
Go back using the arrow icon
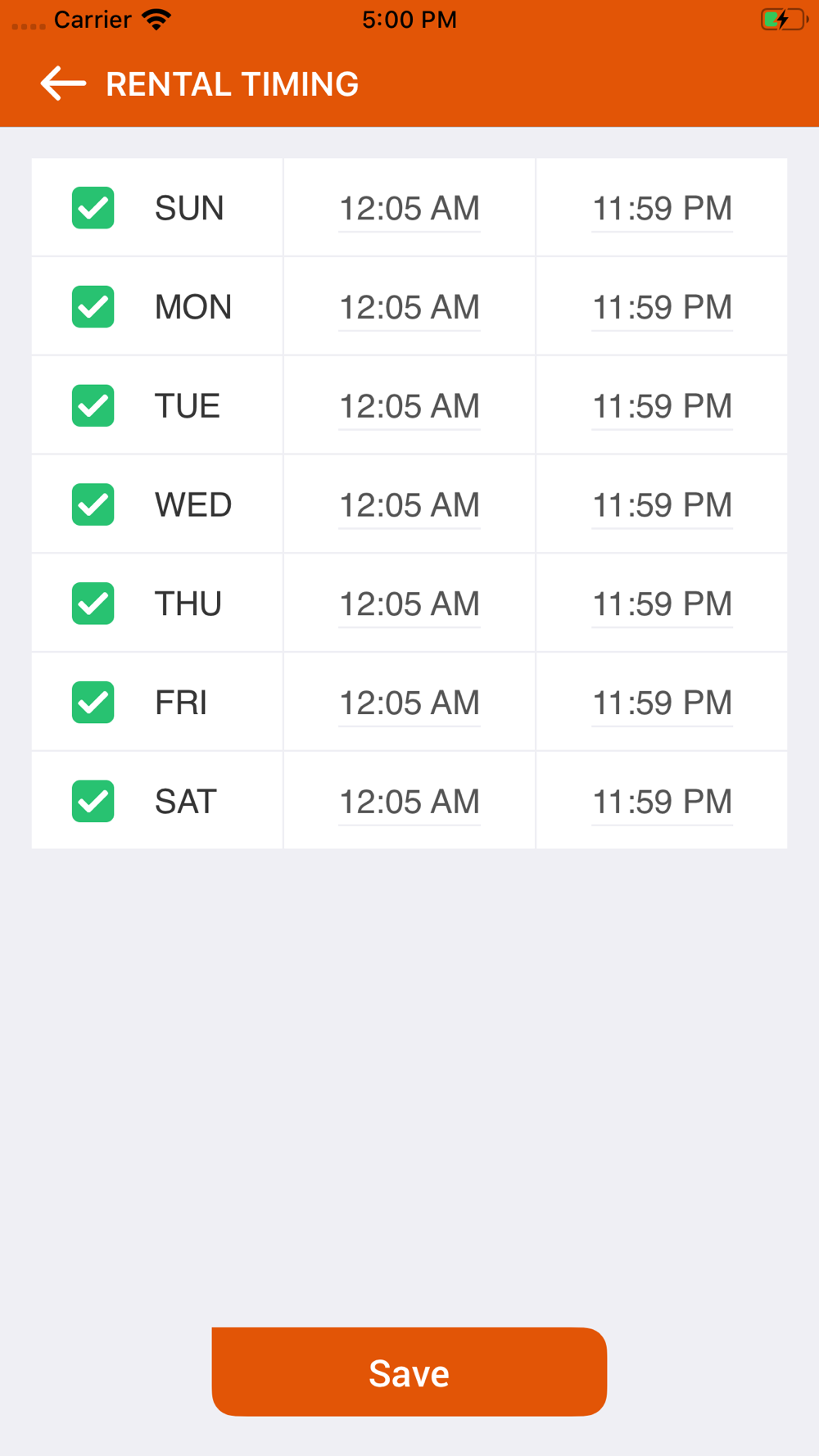pyautogui.click(x=63, y=84)
